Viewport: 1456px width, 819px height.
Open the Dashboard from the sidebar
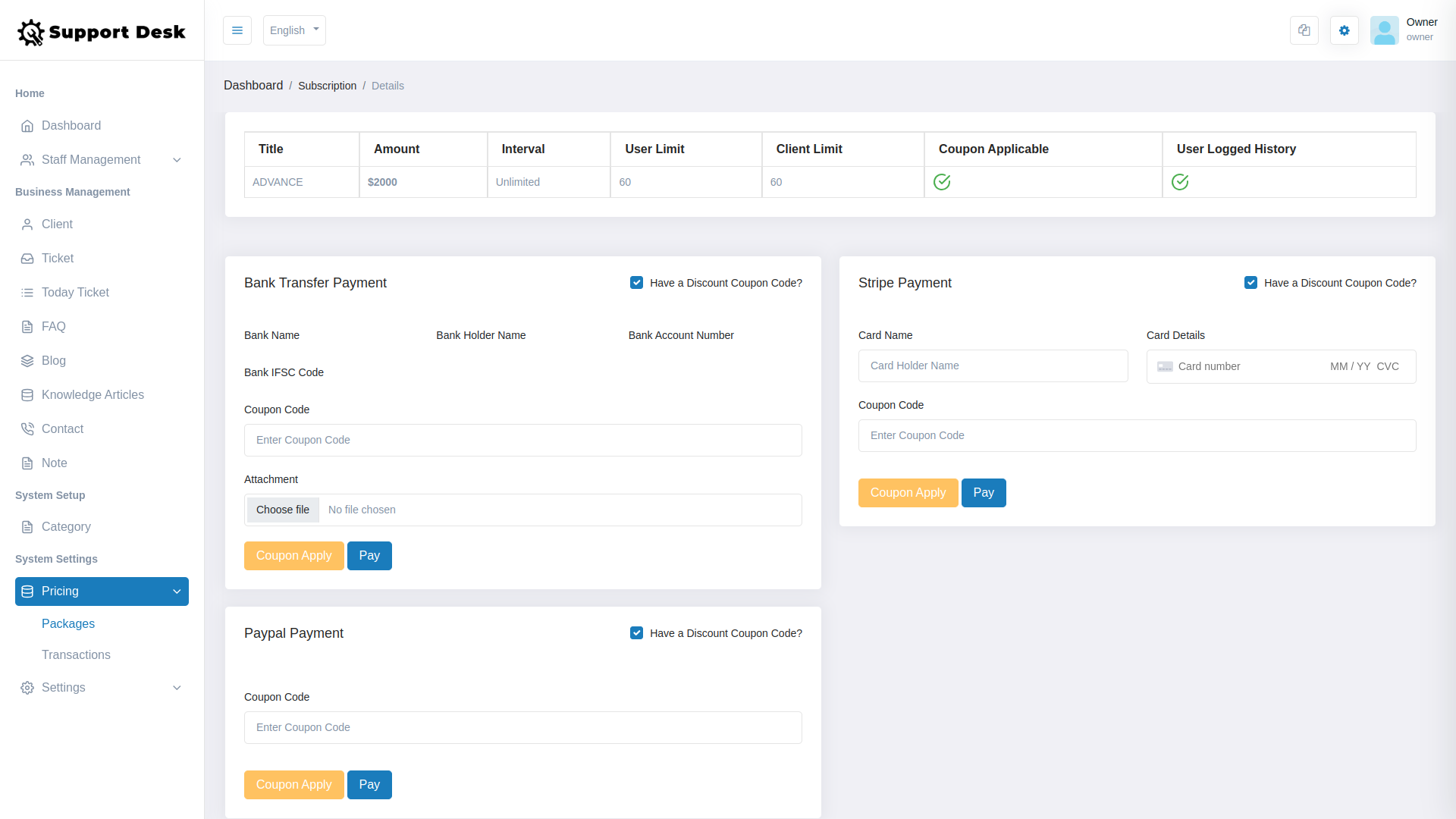pyautogui.click(x=71, y=125)
